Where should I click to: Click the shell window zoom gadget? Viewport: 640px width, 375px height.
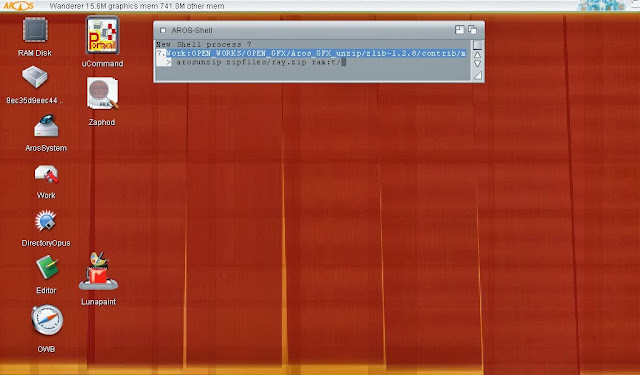460,30
